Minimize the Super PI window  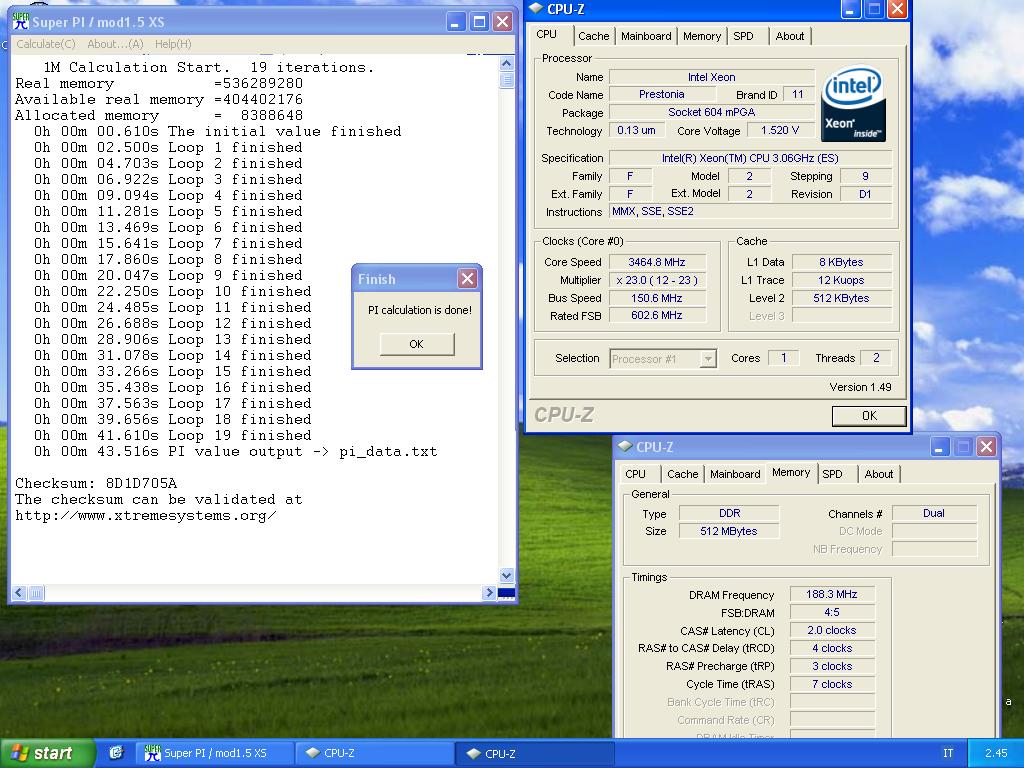(456, 22)
